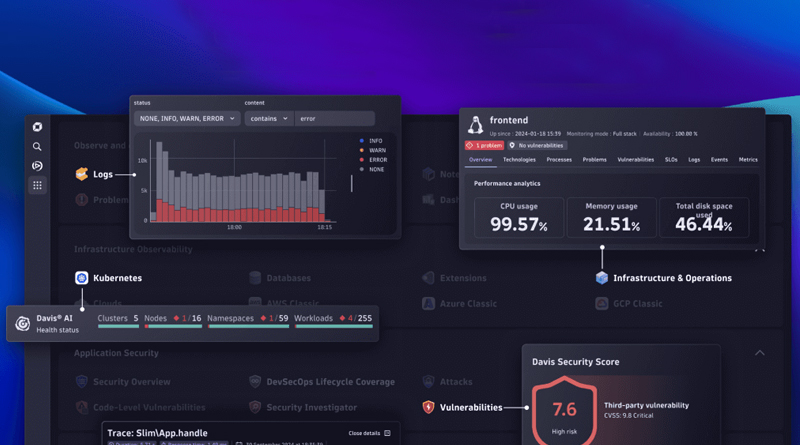Click the Memory usage 21.51% card
The height and width of the screenshot is (445, 800).
tap(611, 217)
